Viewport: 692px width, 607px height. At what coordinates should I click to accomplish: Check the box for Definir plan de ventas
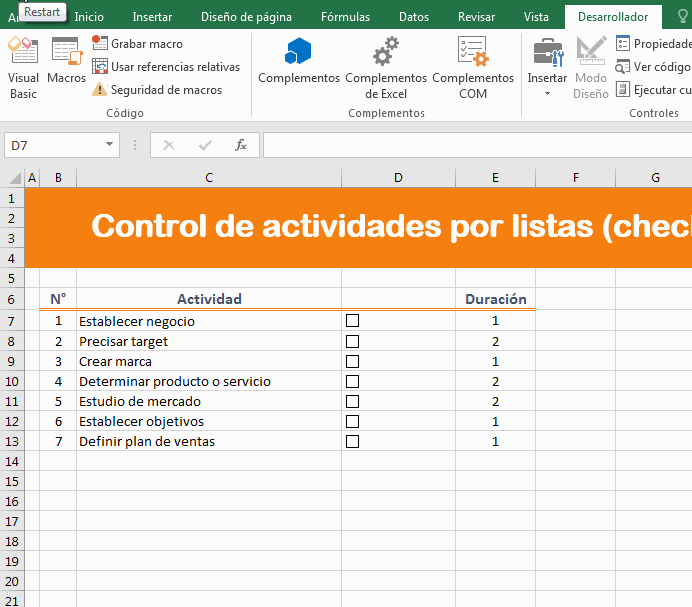[352, 441]
